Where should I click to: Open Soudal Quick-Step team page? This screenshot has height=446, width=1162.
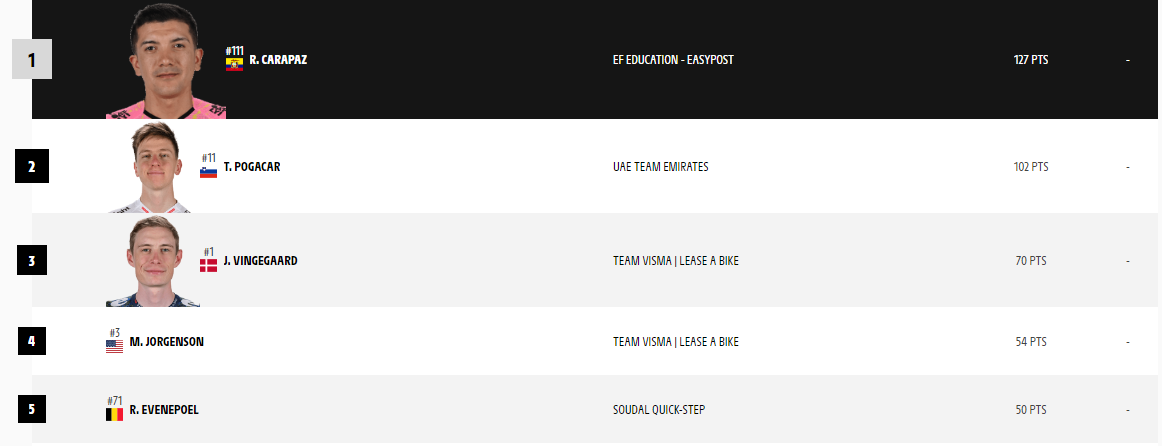659,410
